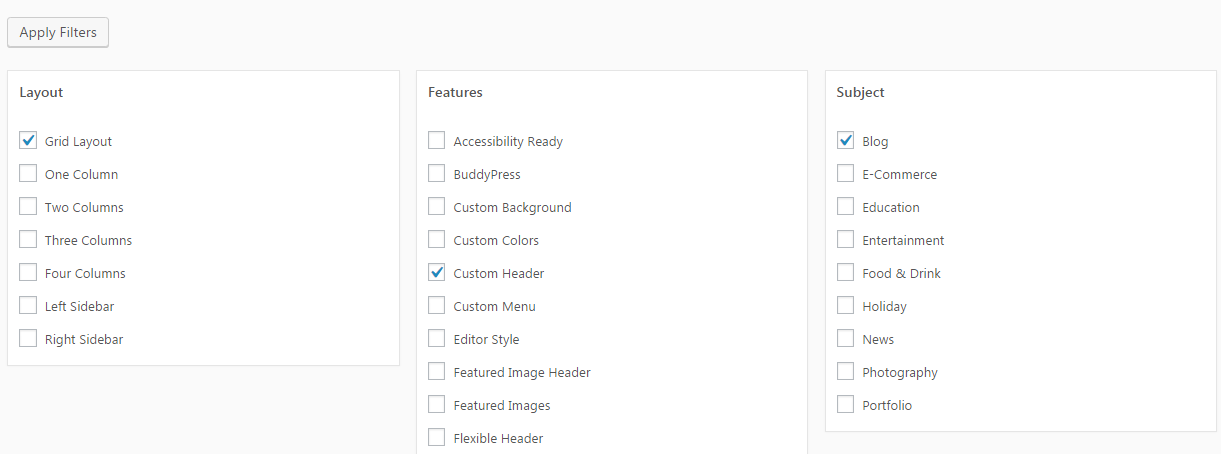This screenshot has height=454, width=1221.
Task: Click the Apply Filters button
Action: click(x=58, y=32)
